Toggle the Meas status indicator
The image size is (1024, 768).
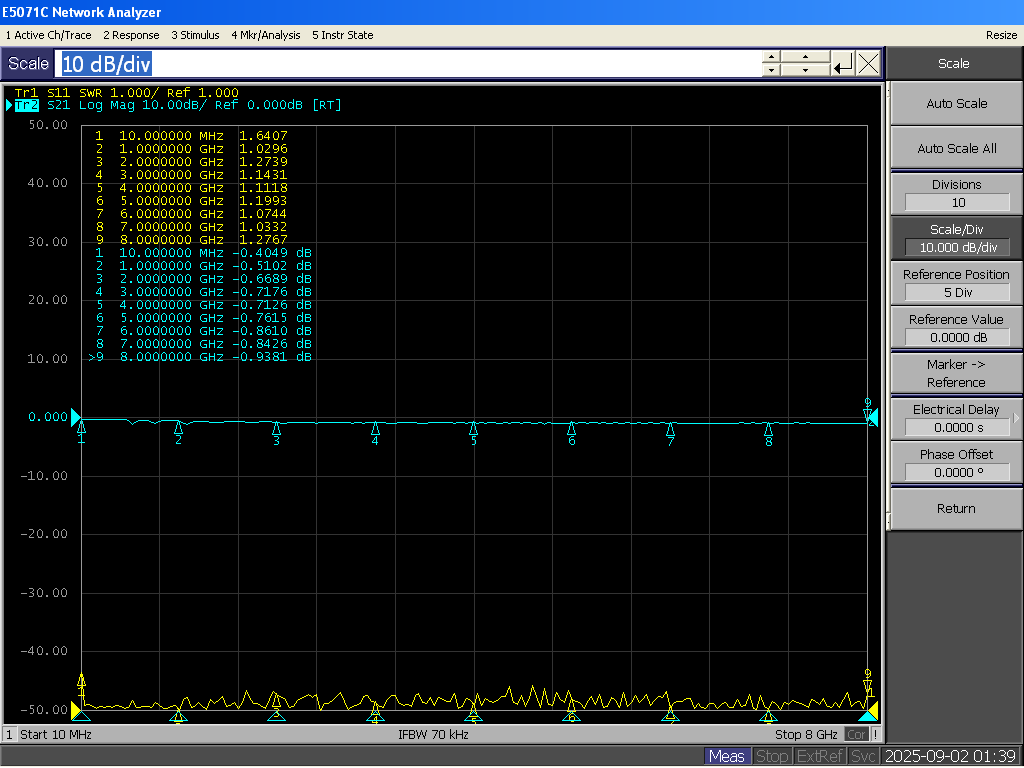726,757
